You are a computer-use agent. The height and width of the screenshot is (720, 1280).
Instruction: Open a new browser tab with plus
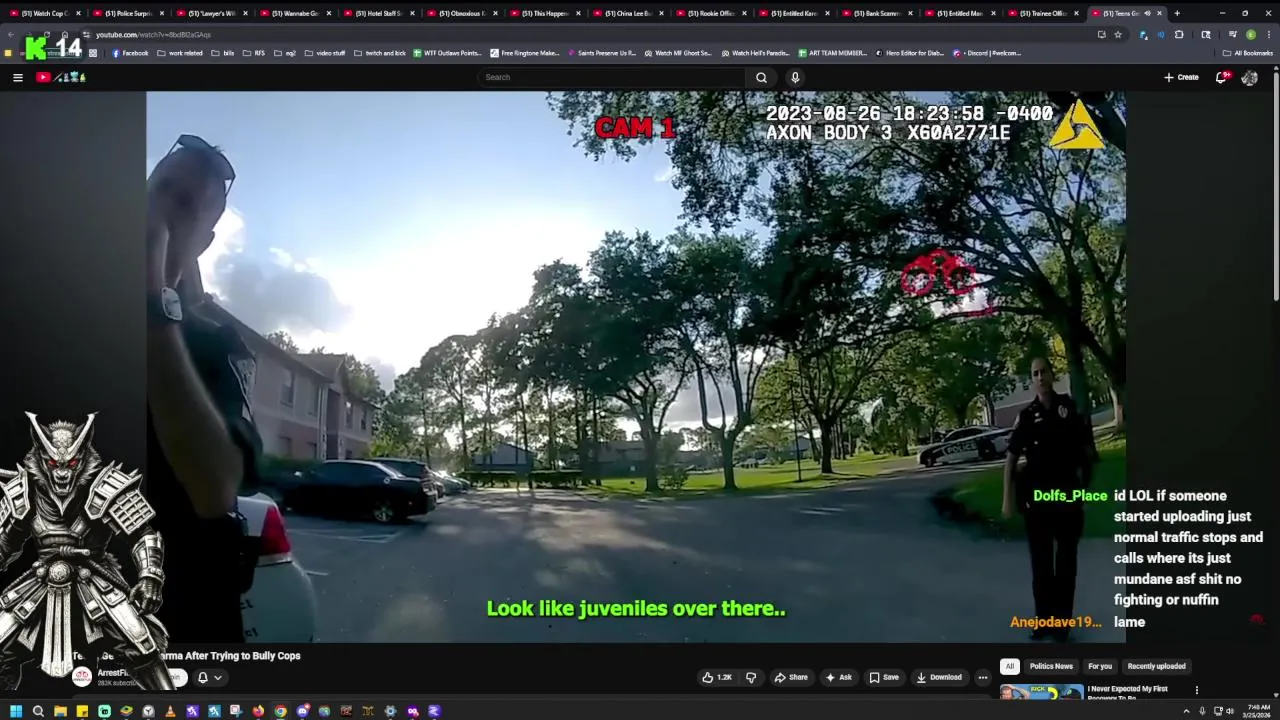[1177, 13]
